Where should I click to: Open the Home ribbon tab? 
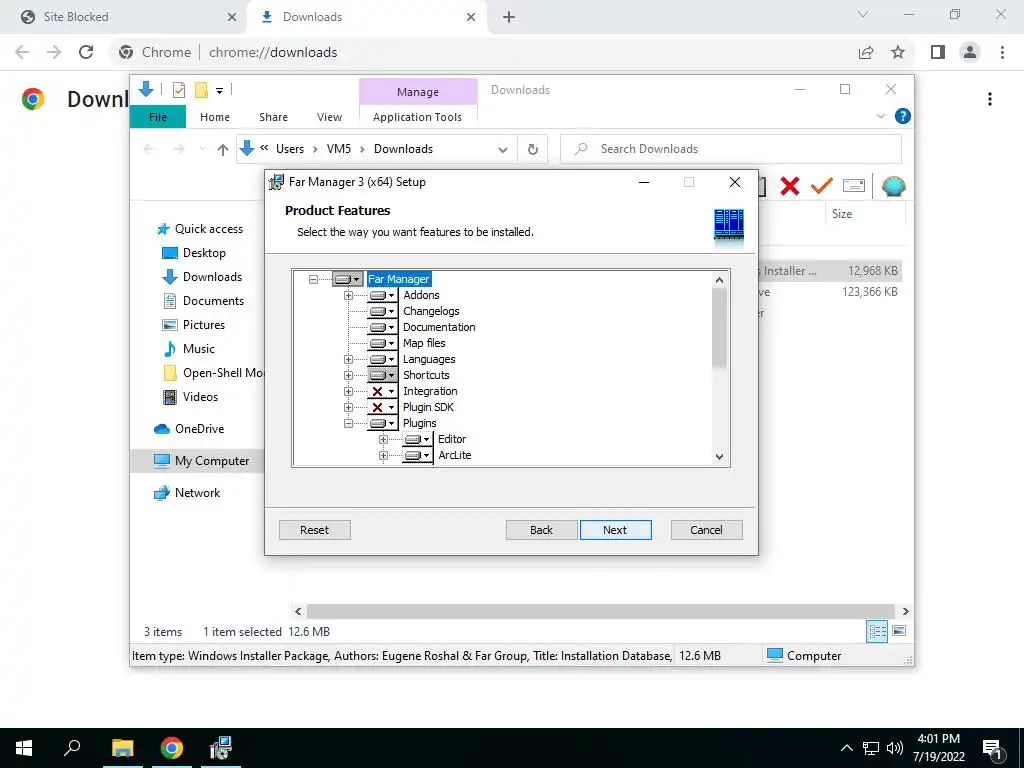[215, 117]
